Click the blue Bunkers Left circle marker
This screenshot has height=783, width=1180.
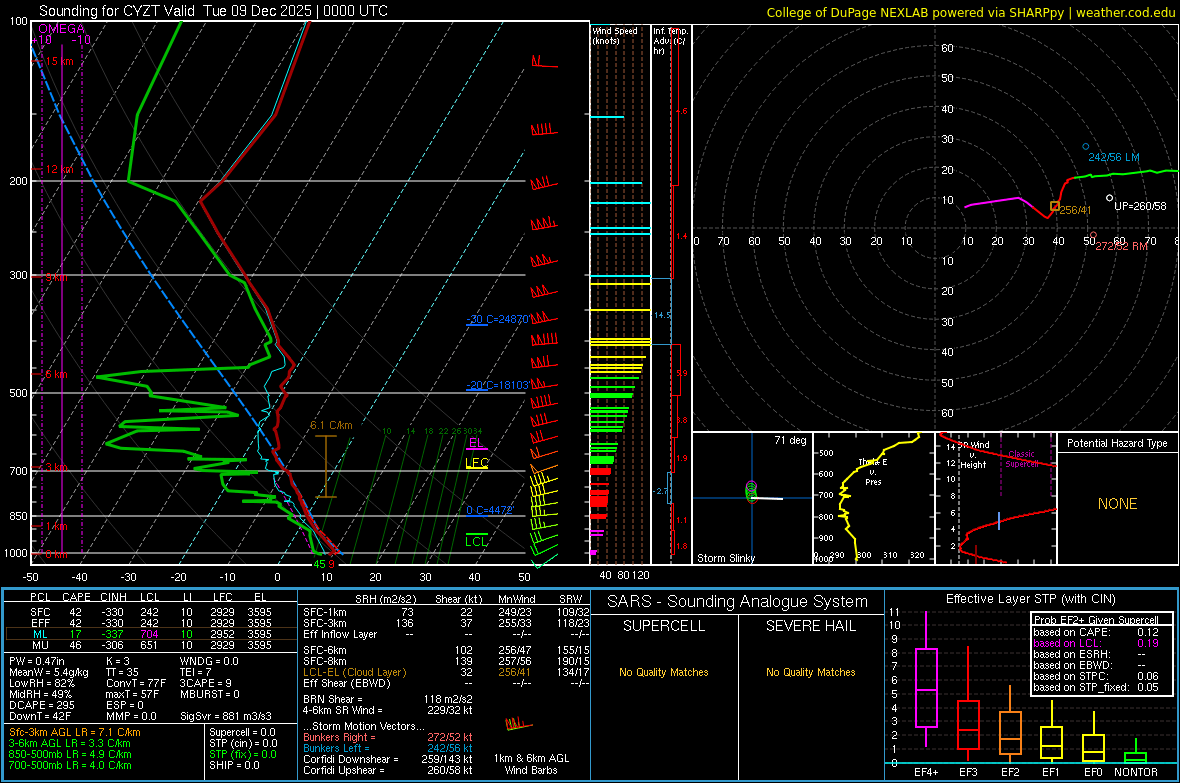click(1086, 147)
